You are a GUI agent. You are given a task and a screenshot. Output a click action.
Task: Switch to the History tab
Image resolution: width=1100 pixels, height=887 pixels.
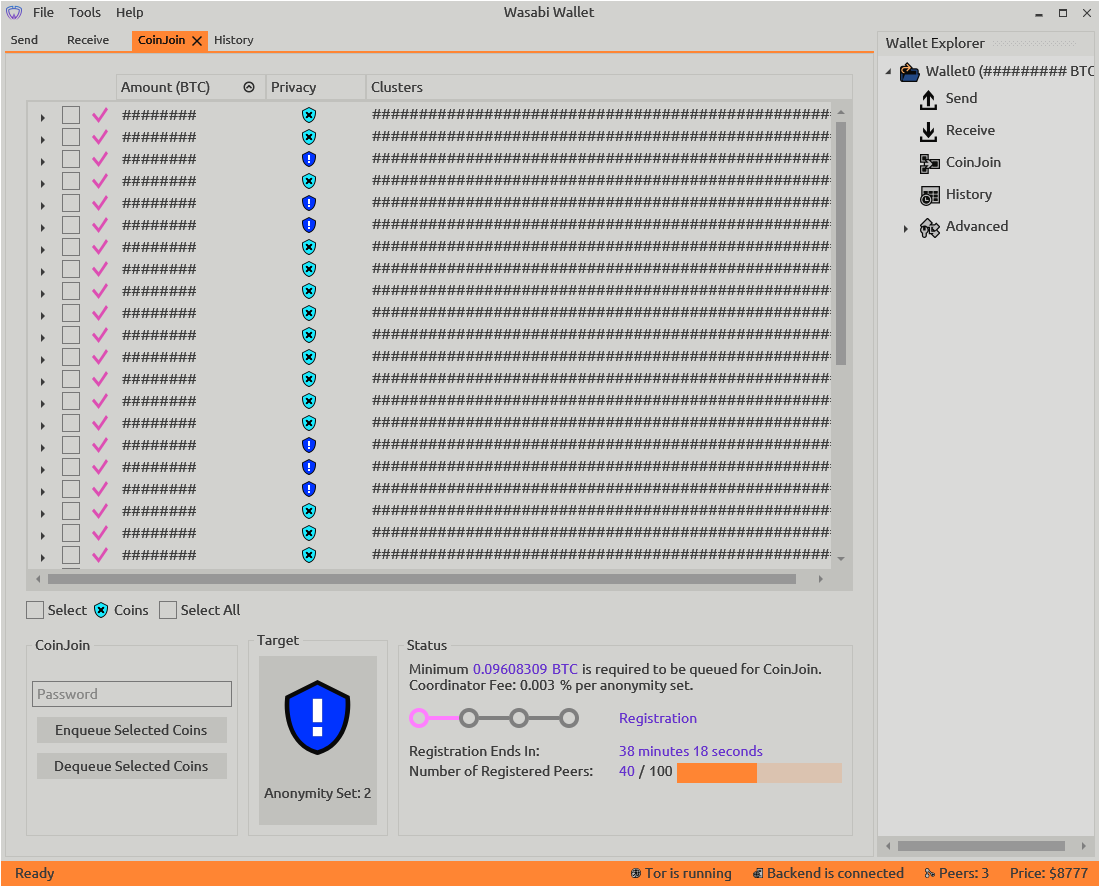(x=234, y=40)
